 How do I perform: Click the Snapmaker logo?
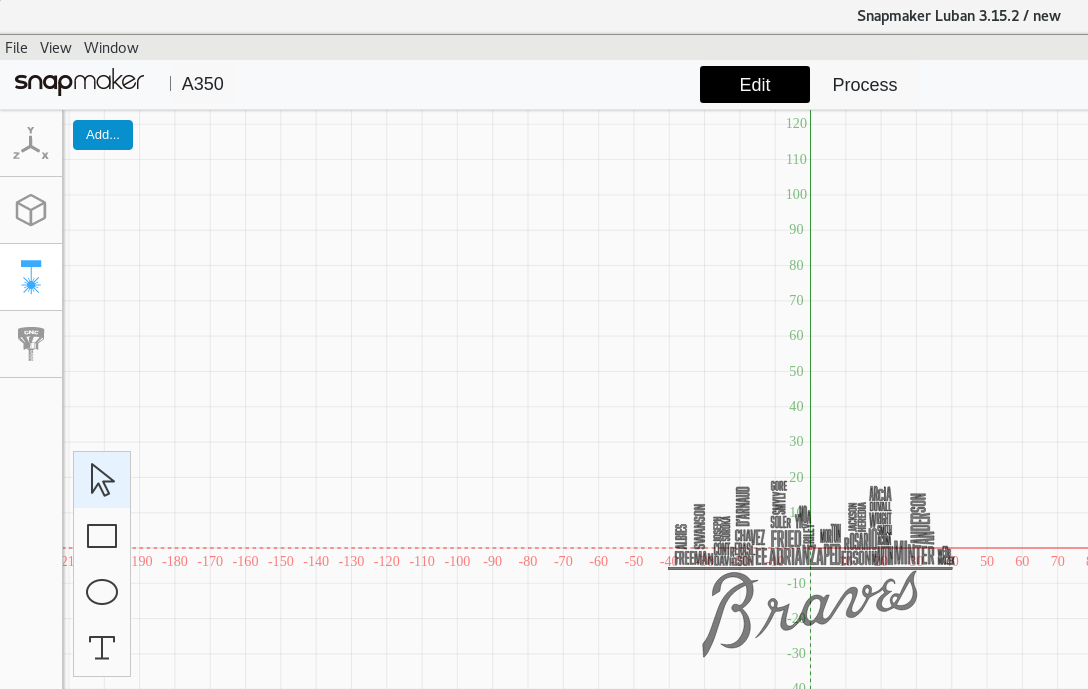(79, 83)
